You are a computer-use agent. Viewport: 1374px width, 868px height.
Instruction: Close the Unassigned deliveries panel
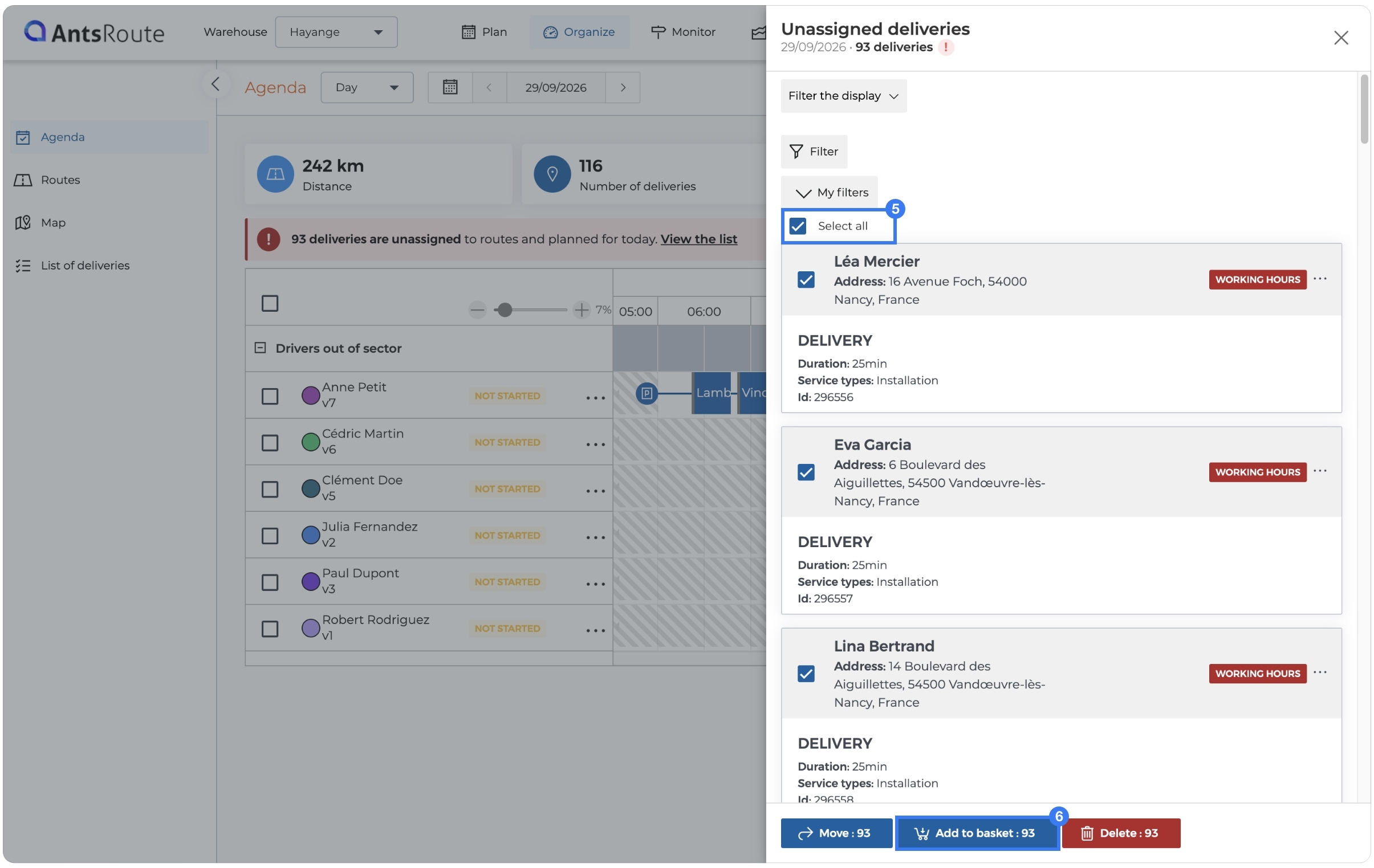pos(1340,38)
